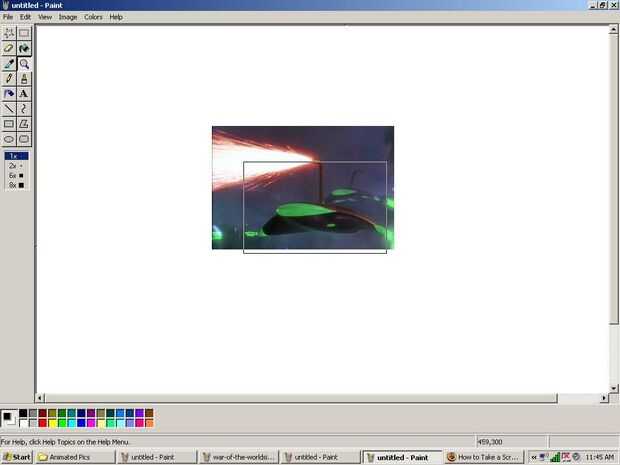
Task: Set magnification to 1x
Action: [x=16, y=156]
